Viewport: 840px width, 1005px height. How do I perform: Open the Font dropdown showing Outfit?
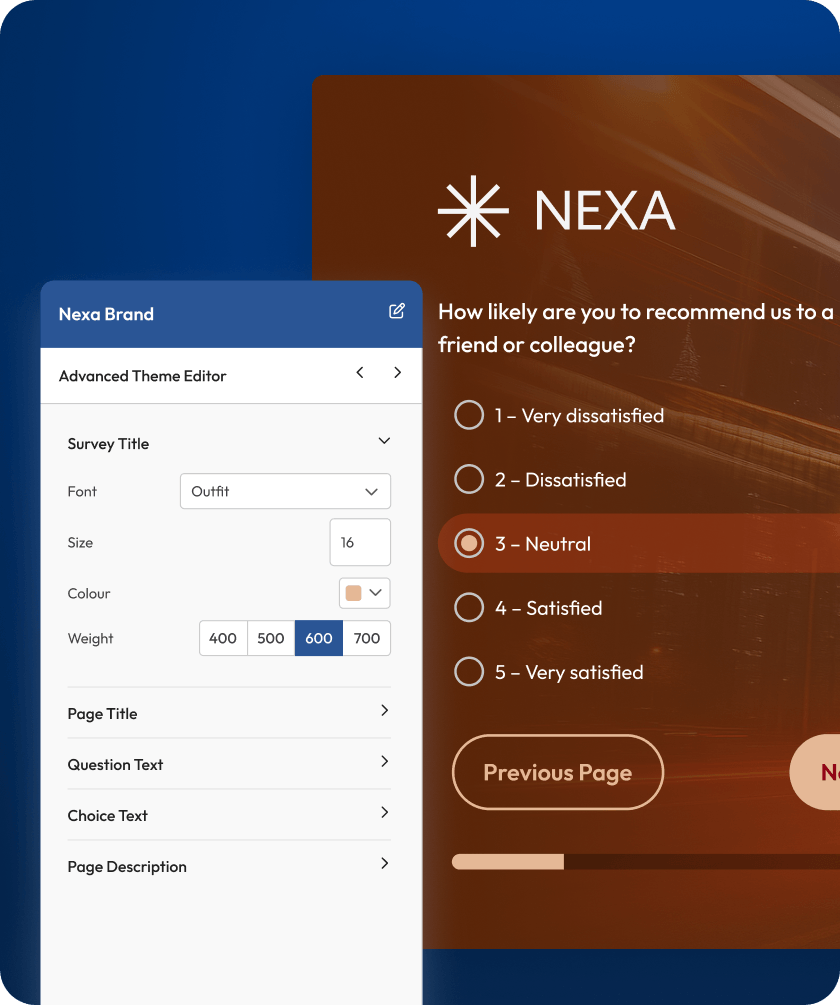285,491
